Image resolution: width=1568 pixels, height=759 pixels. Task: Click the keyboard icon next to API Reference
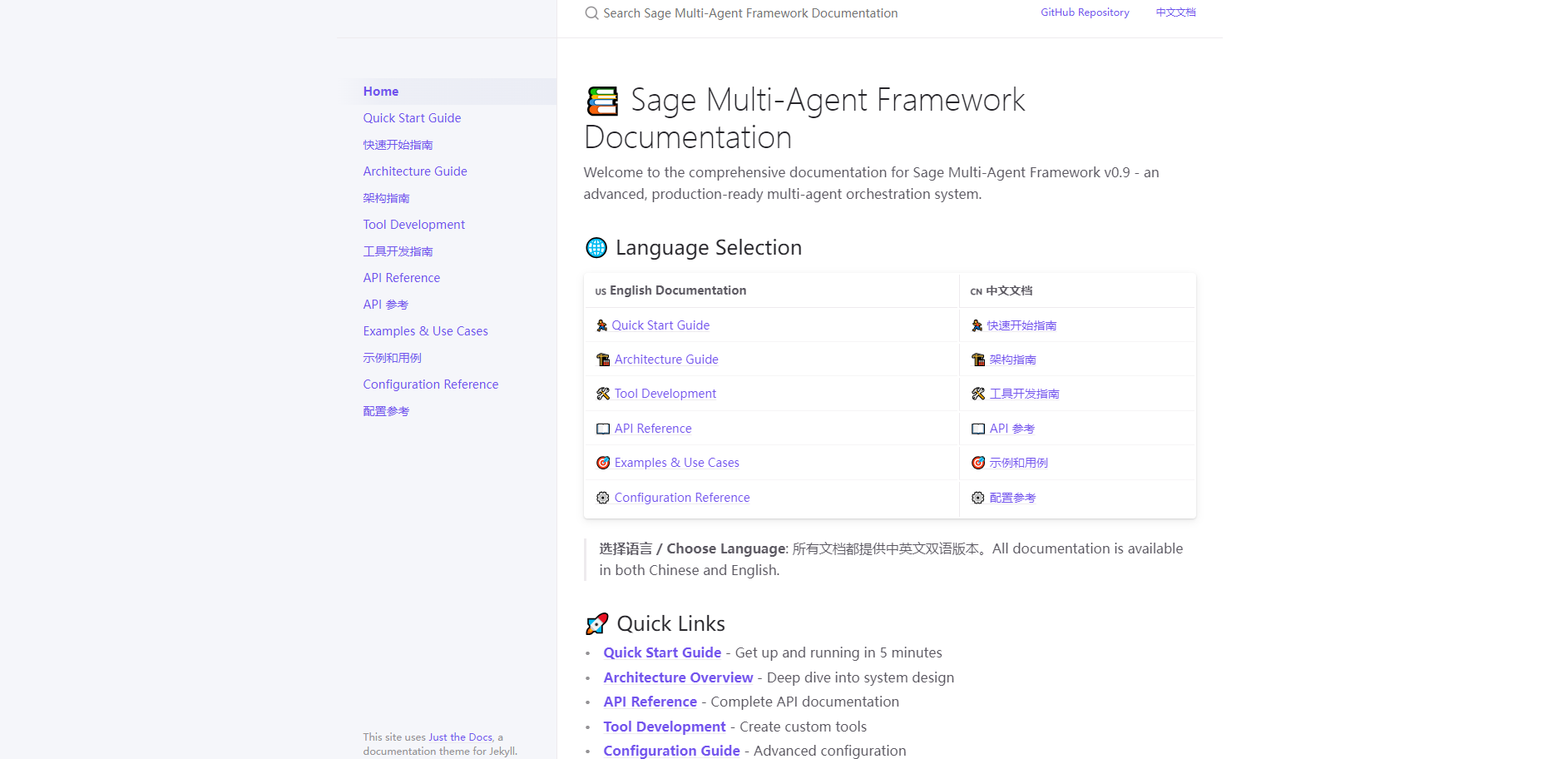tap(602, 428)
